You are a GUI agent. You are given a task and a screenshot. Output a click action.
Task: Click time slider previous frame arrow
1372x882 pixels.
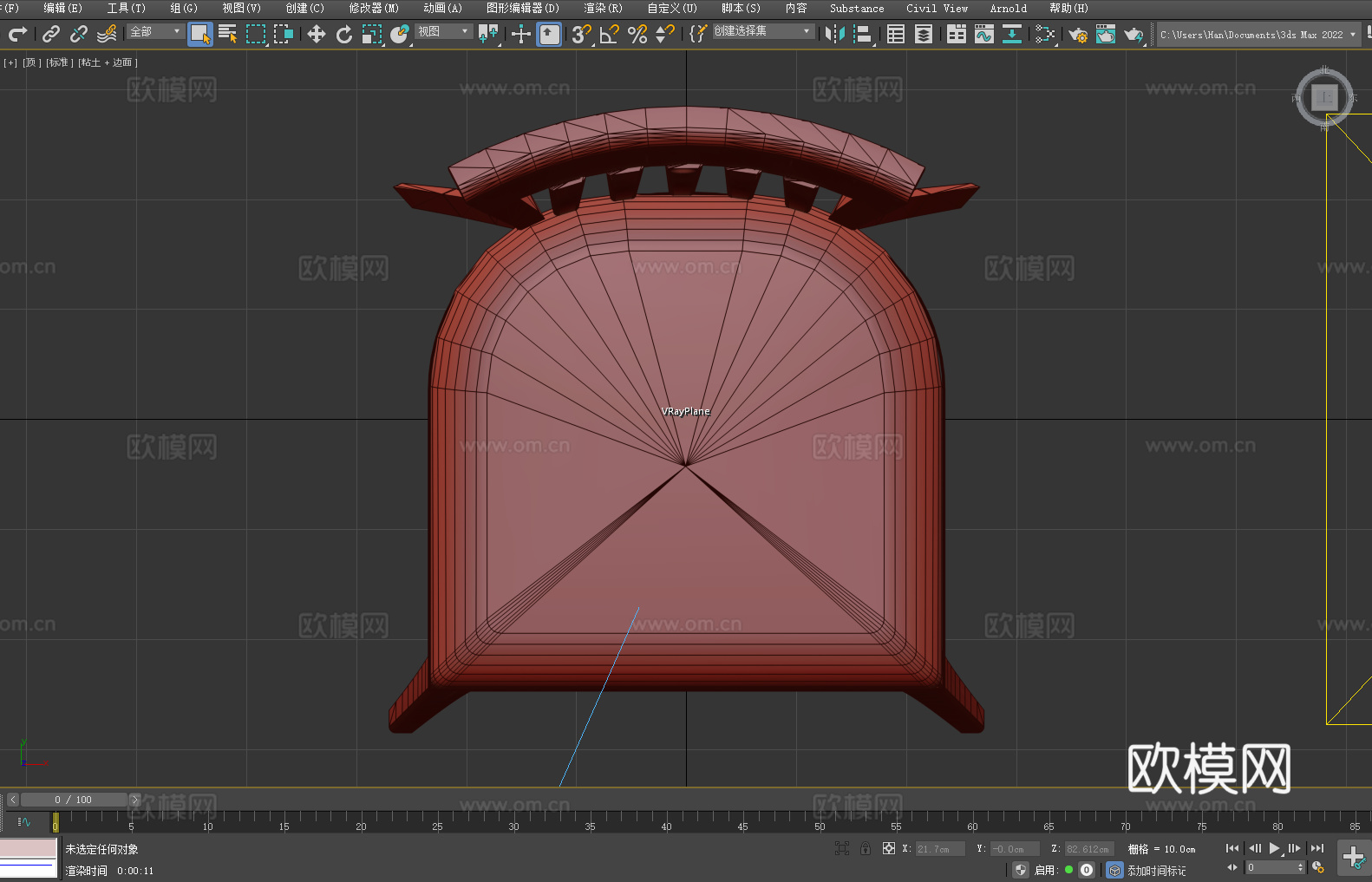tap(12, 800)
